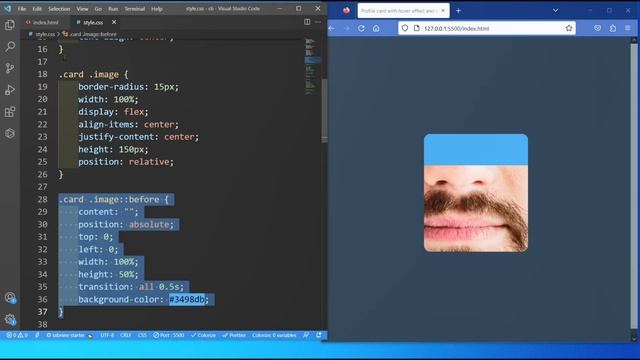This screenshot has height=360, width=640.
Task: Open the Firefox shield tracking protection icon
Action: [x=404, y=28]
